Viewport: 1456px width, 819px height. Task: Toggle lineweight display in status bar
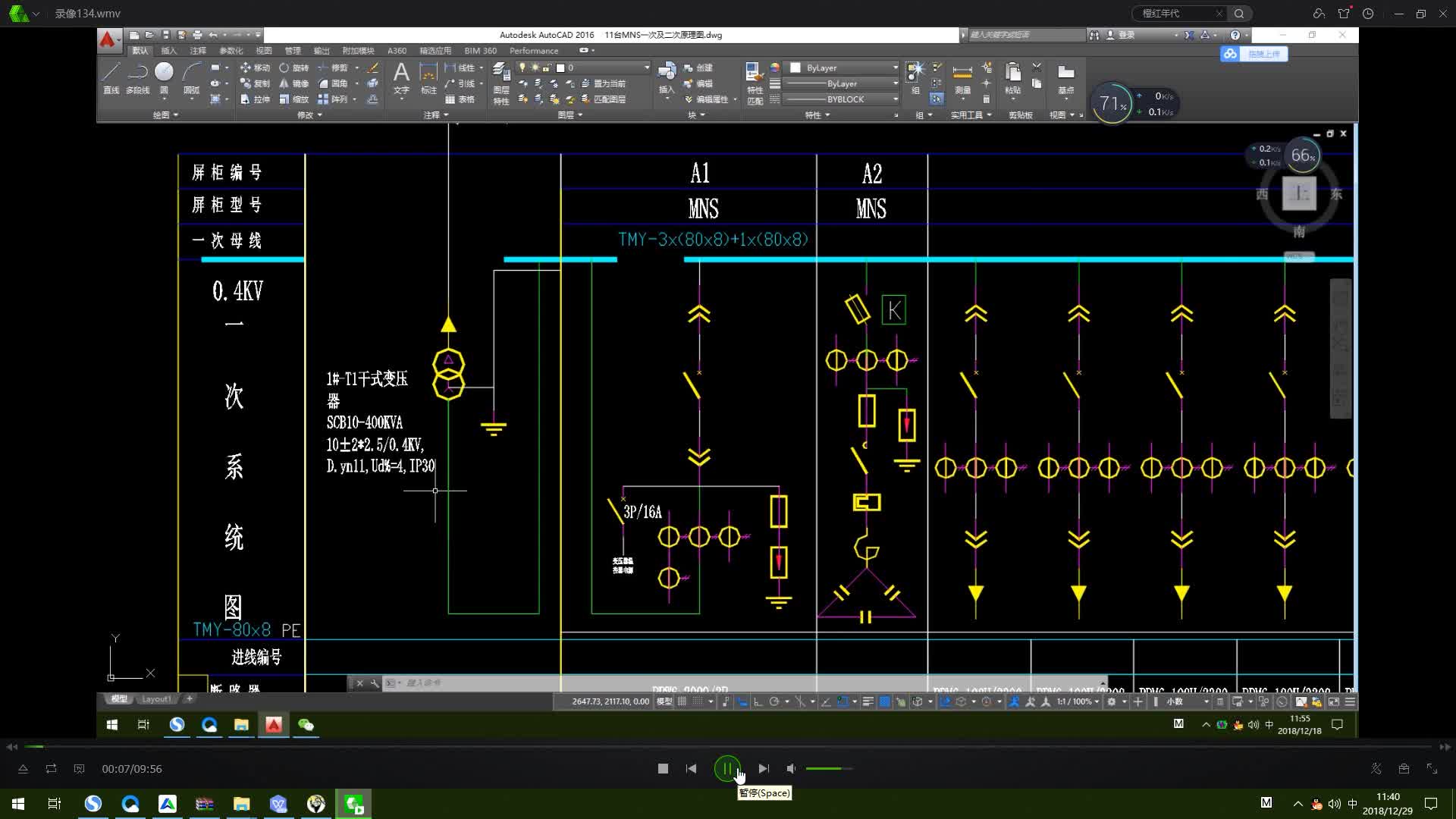pyautogui.click(x=868, y=701)
